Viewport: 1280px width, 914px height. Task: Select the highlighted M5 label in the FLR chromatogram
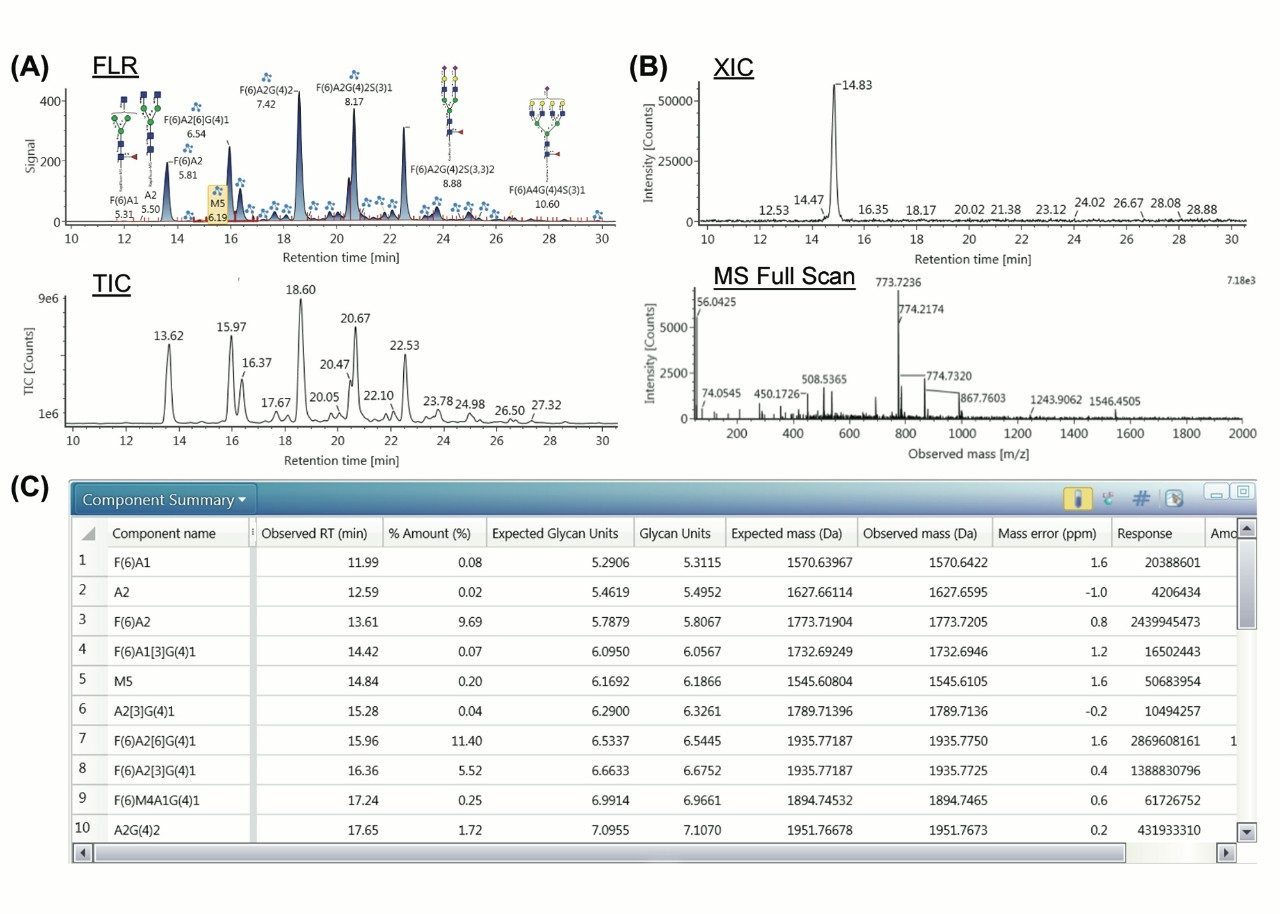click(218, 203)
